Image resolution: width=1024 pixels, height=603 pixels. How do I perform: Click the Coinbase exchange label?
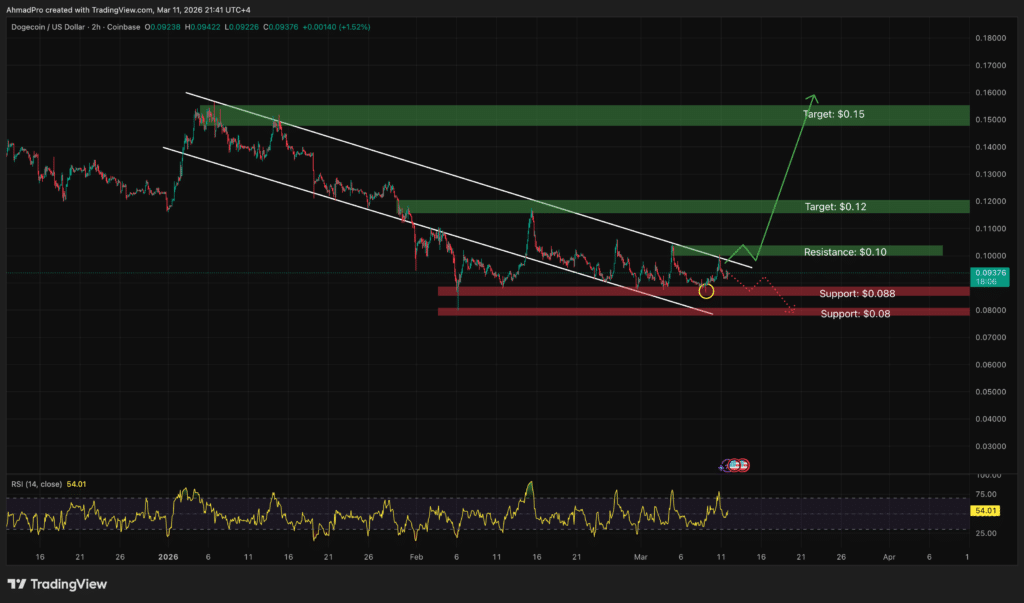click(x=122, y=26)
